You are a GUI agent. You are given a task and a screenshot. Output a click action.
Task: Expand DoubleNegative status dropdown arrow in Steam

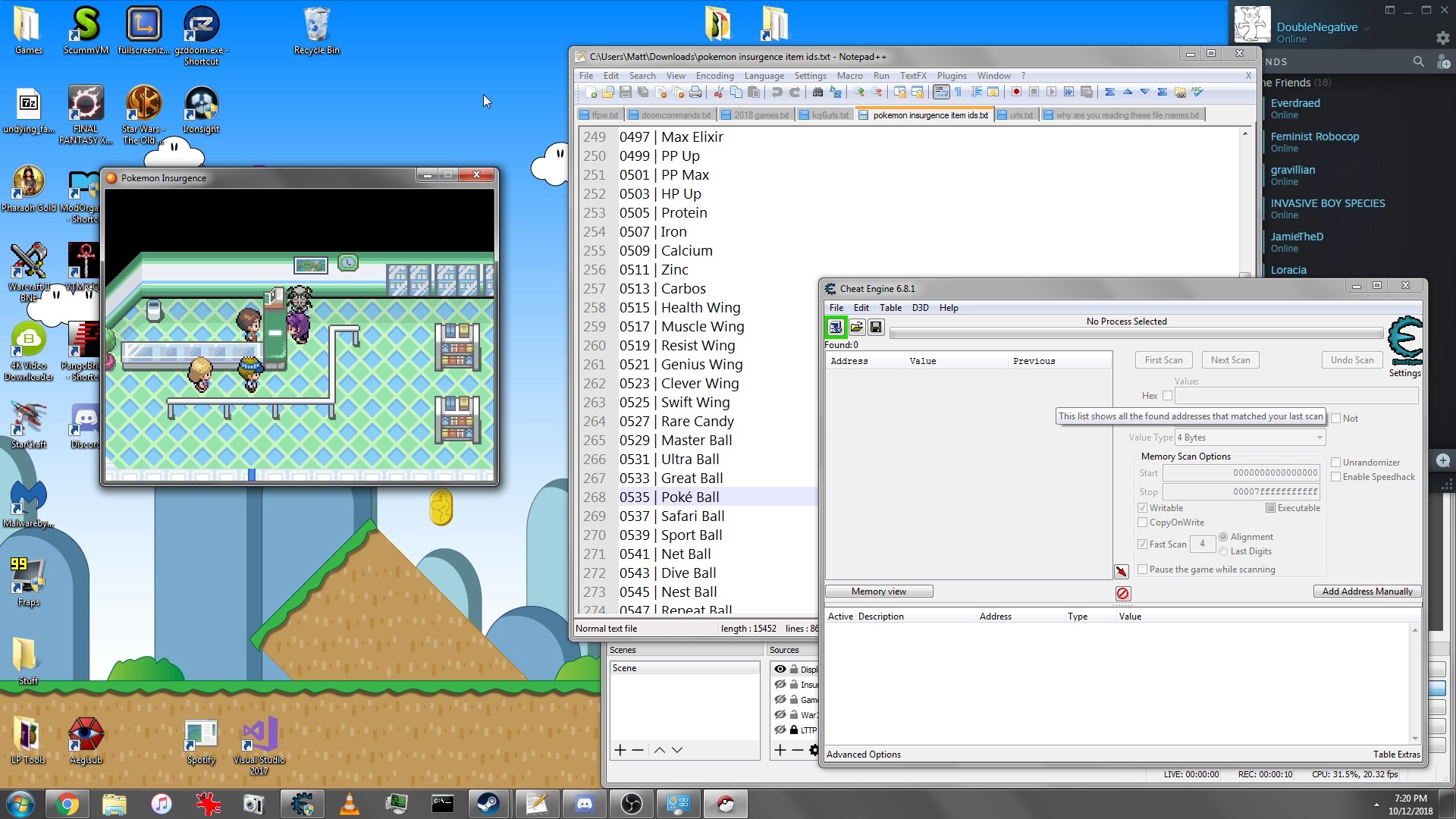click(1367, 28)
